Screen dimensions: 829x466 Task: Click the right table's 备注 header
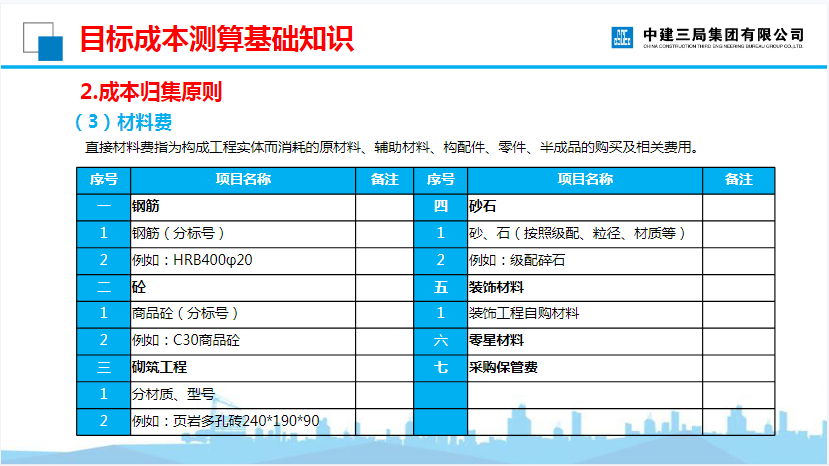tap(739, 180)
